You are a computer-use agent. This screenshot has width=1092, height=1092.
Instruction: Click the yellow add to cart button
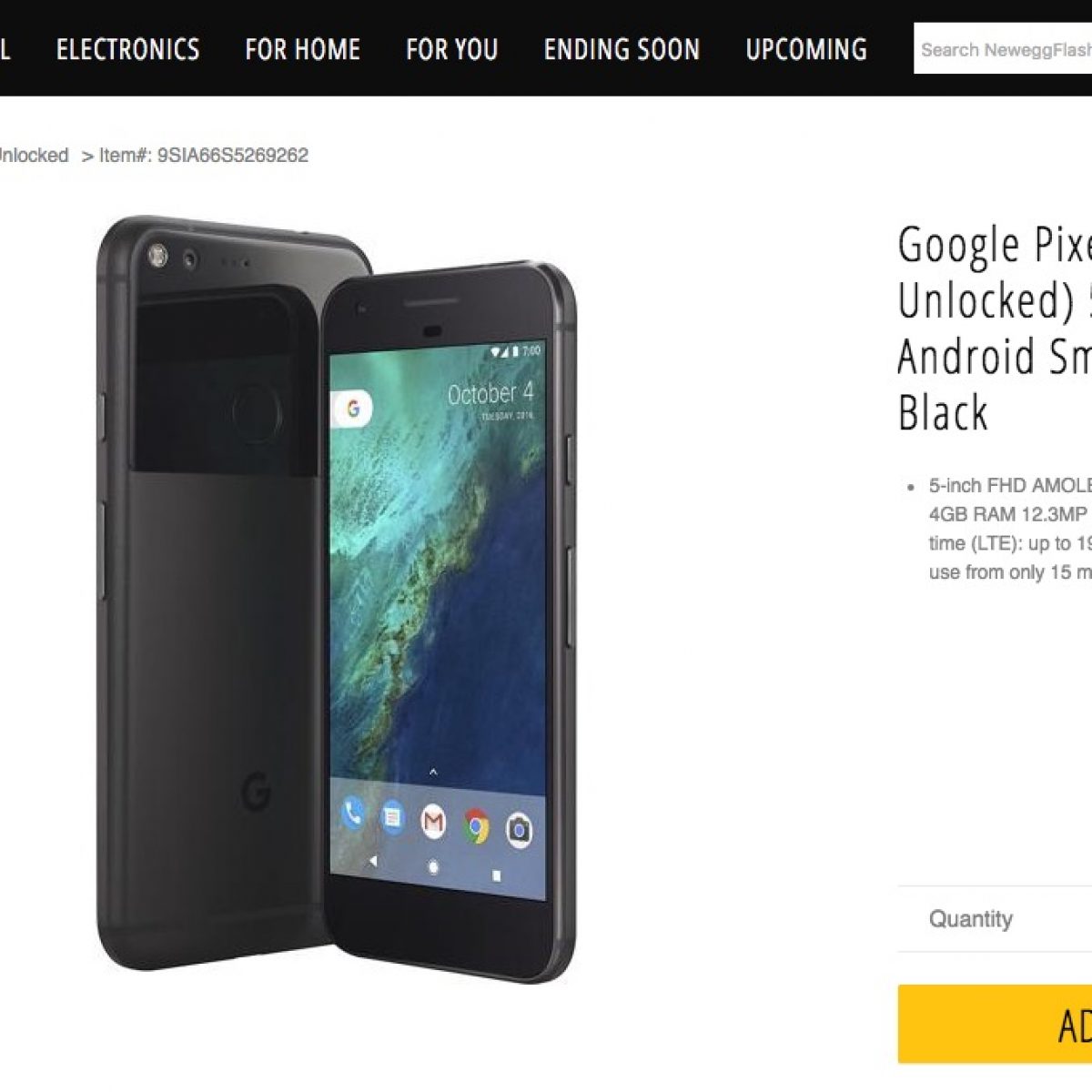click(995, 1025)
